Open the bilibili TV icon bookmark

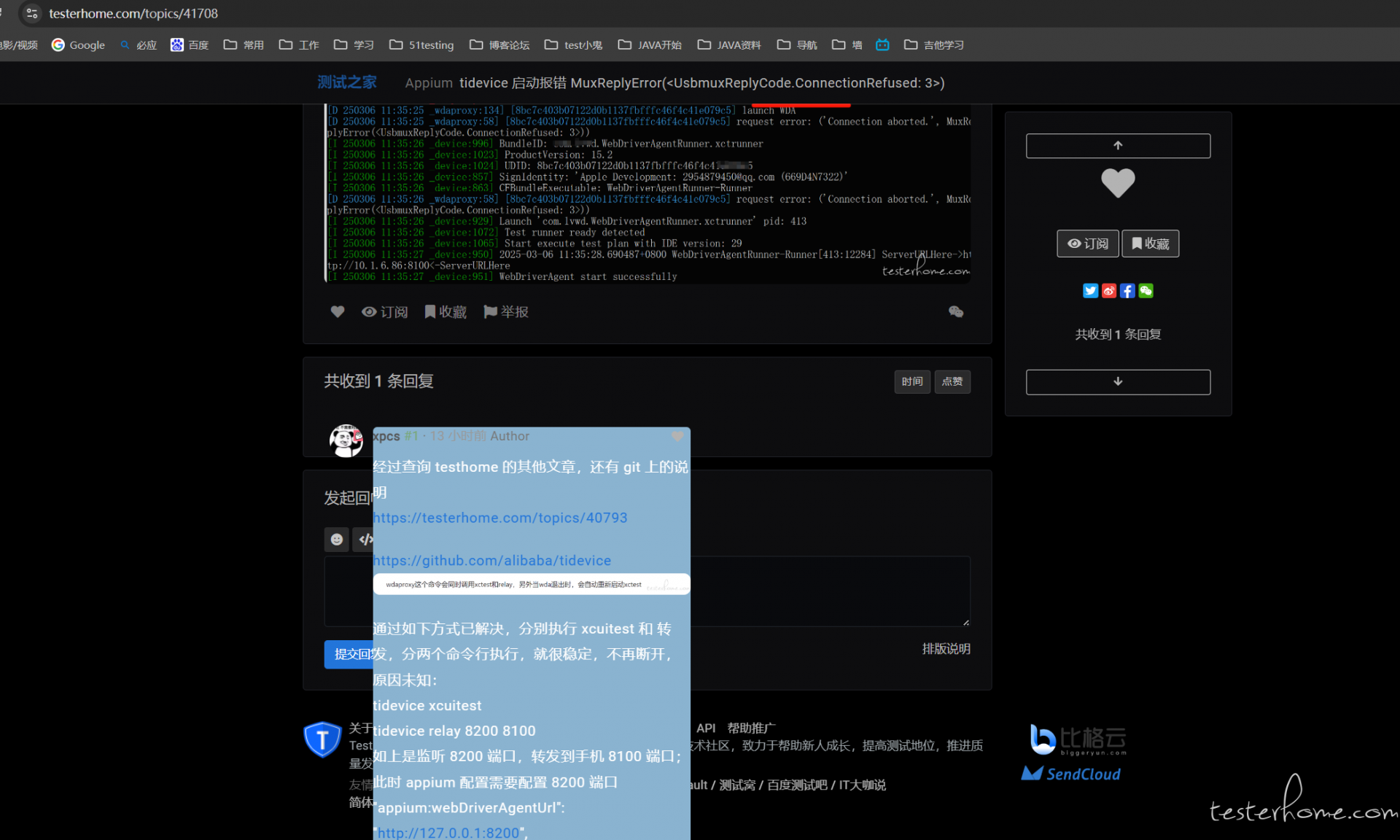pyautogui.click(x=882, y=44)
